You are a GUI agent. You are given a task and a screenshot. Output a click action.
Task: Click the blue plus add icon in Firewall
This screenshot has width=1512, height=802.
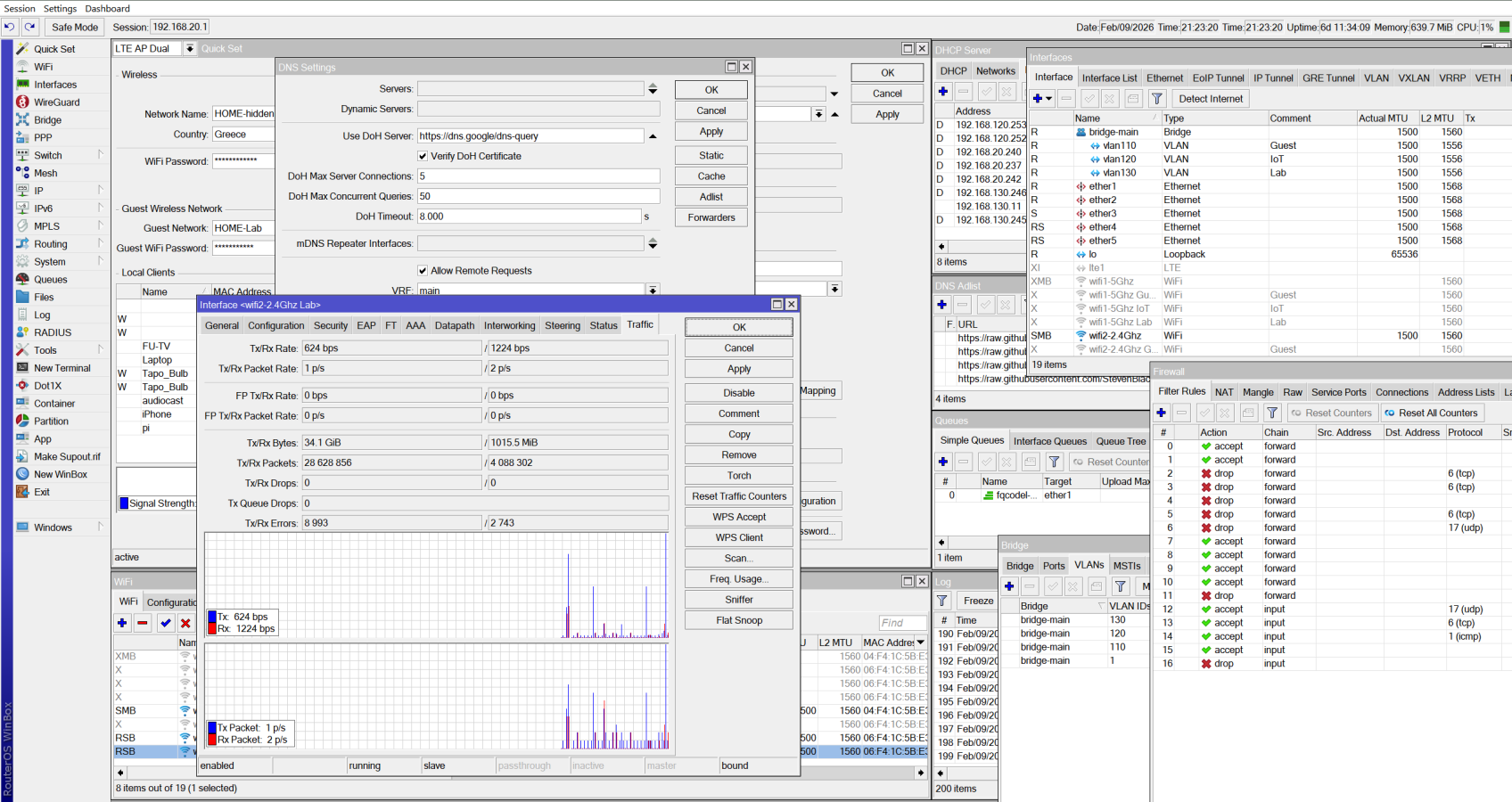1162,413
